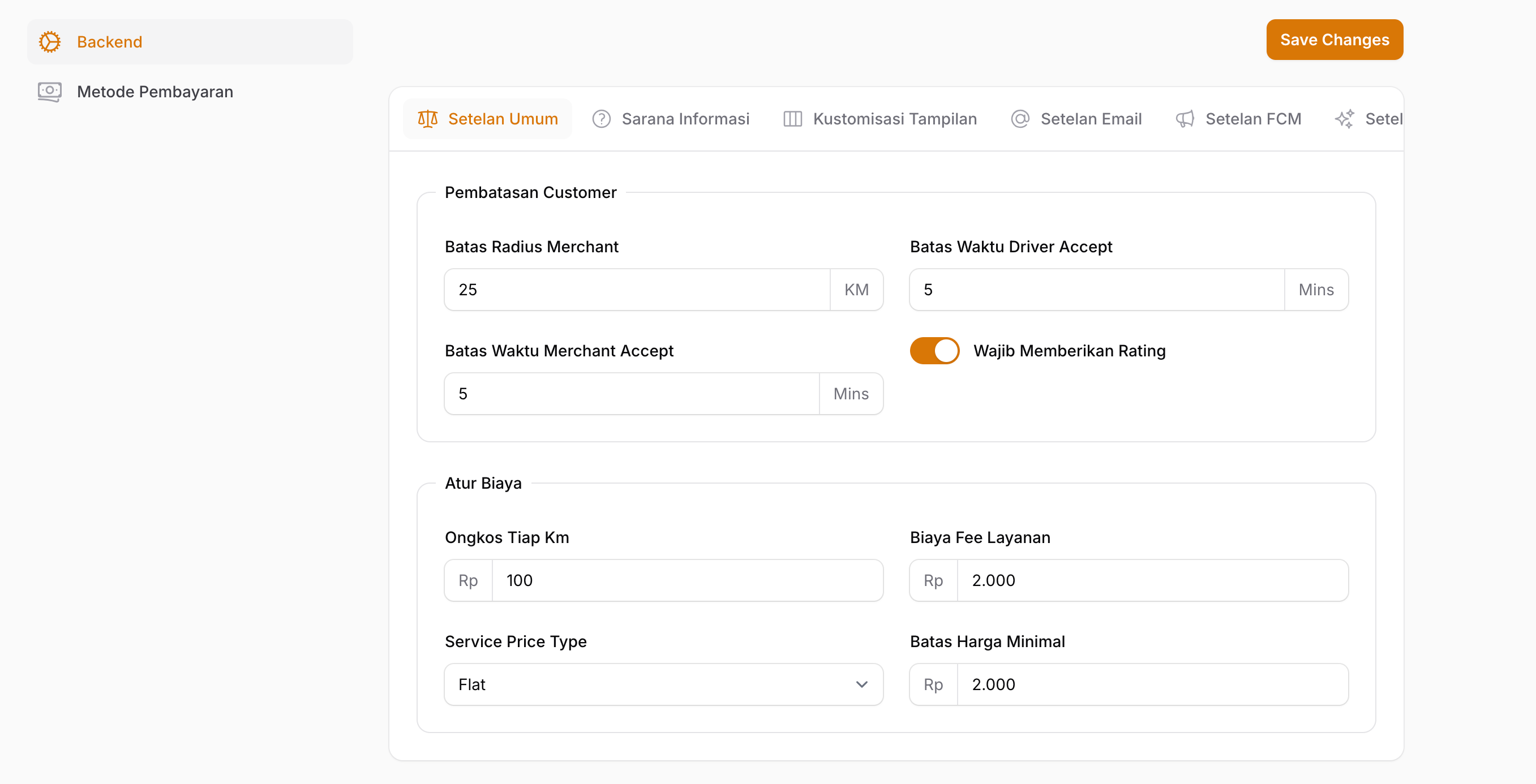Select the Batas Harga Minimal input
Screen dimensions: 1536x784
click(1151, 684)
